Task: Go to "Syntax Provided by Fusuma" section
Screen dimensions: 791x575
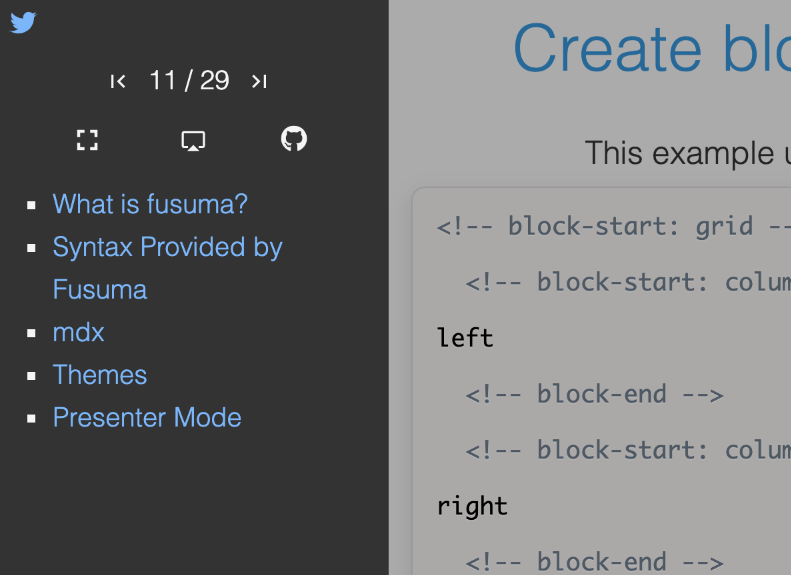Action: pos(167,247)
